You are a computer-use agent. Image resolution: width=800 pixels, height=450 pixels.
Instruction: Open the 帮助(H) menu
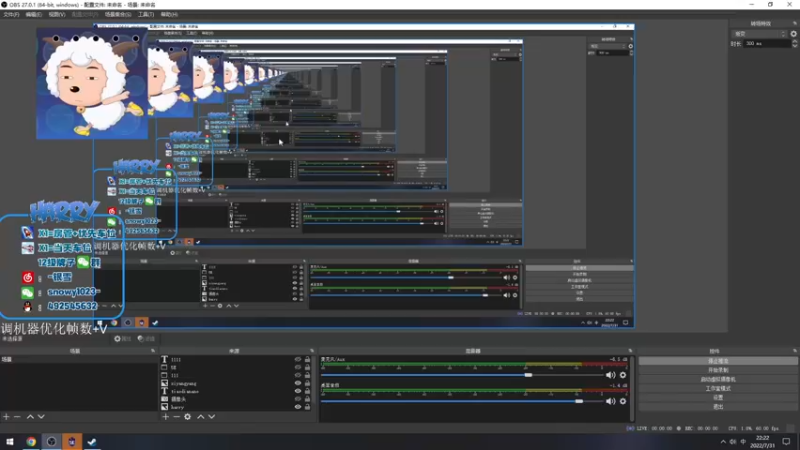[x=169, y=14]
